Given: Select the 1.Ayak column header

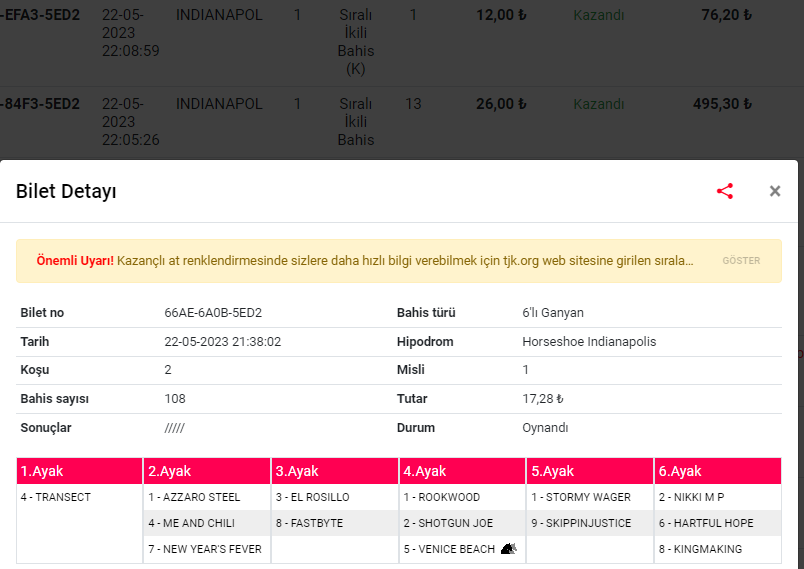Looking at the screenshot, I should pos(79,471).
